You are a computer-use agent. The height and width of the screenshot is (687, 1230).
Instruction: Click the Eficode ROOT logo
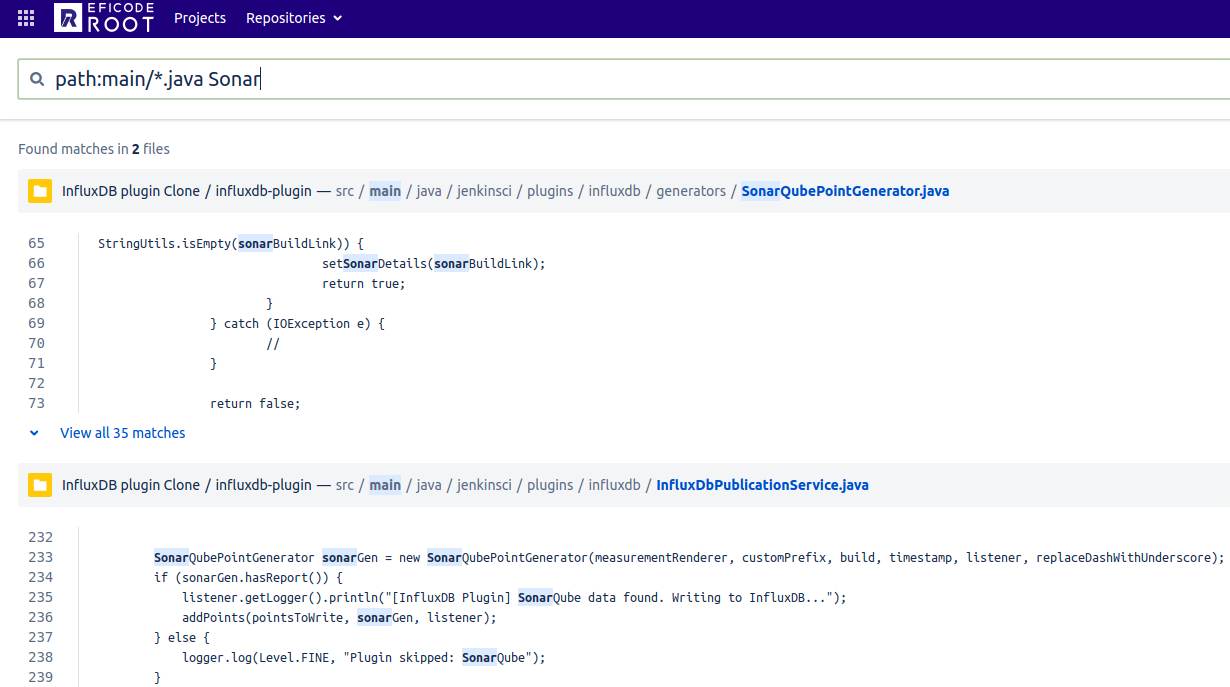pos(104,18)
